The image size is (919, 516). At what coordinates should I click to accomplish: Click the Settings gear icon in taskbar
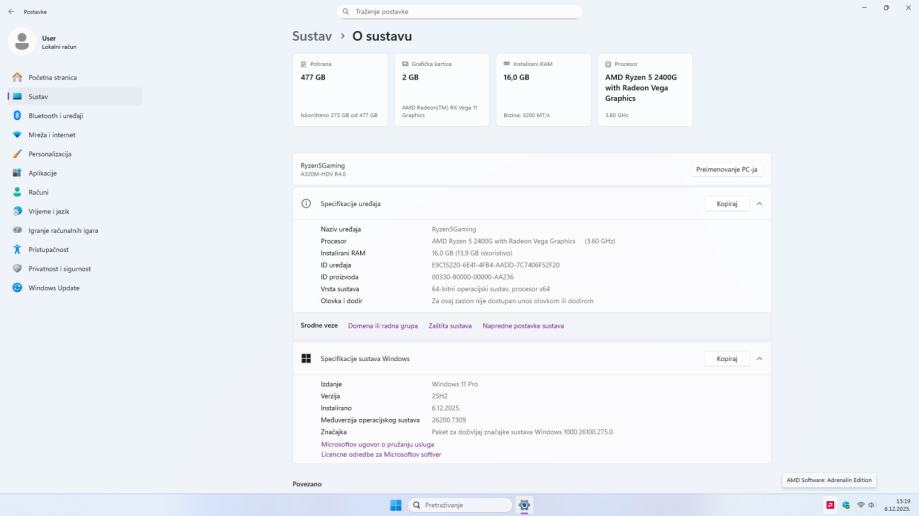point(524,505)
